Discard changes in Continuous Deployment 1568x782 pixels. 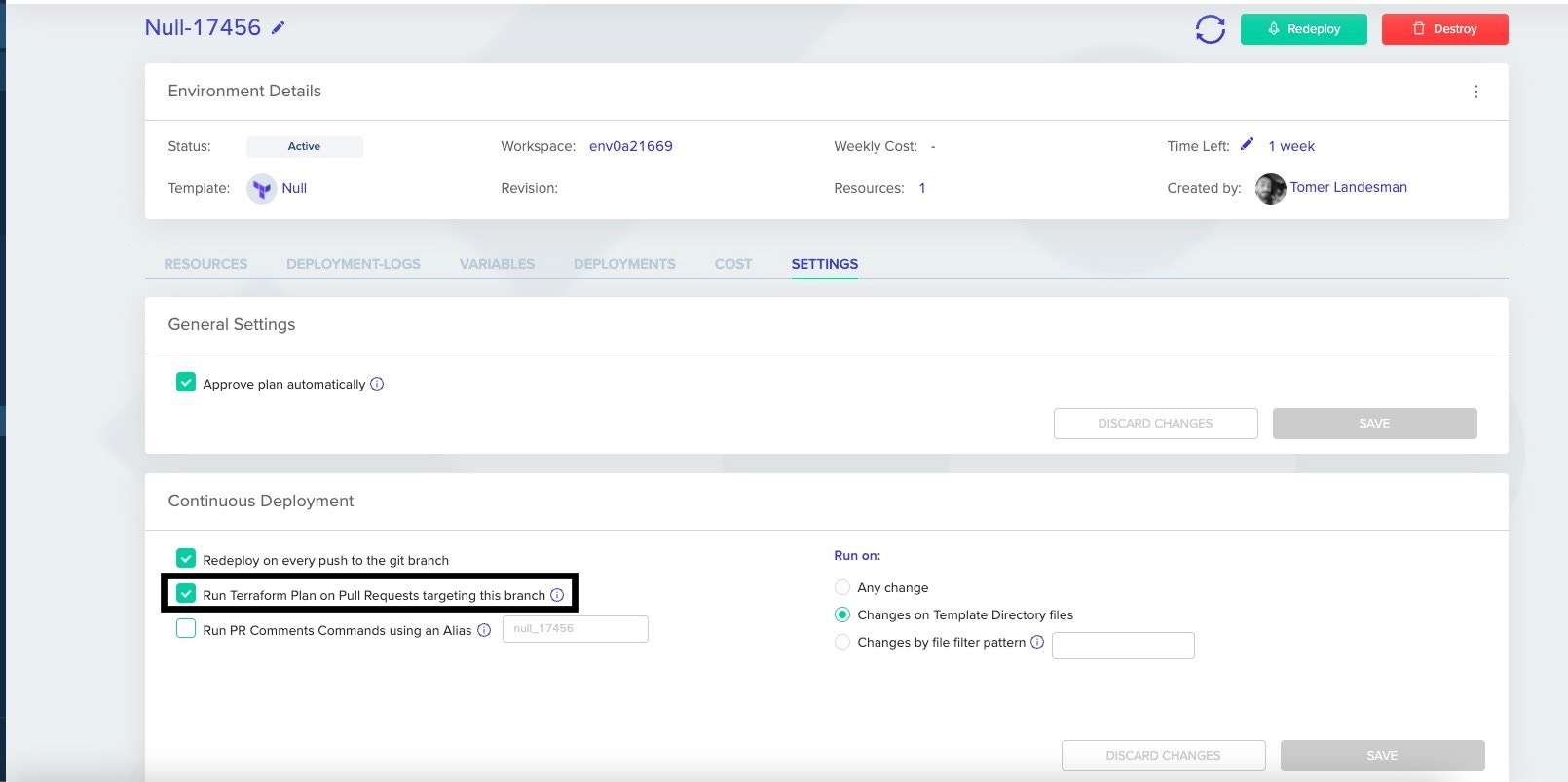pos(1163,756)
